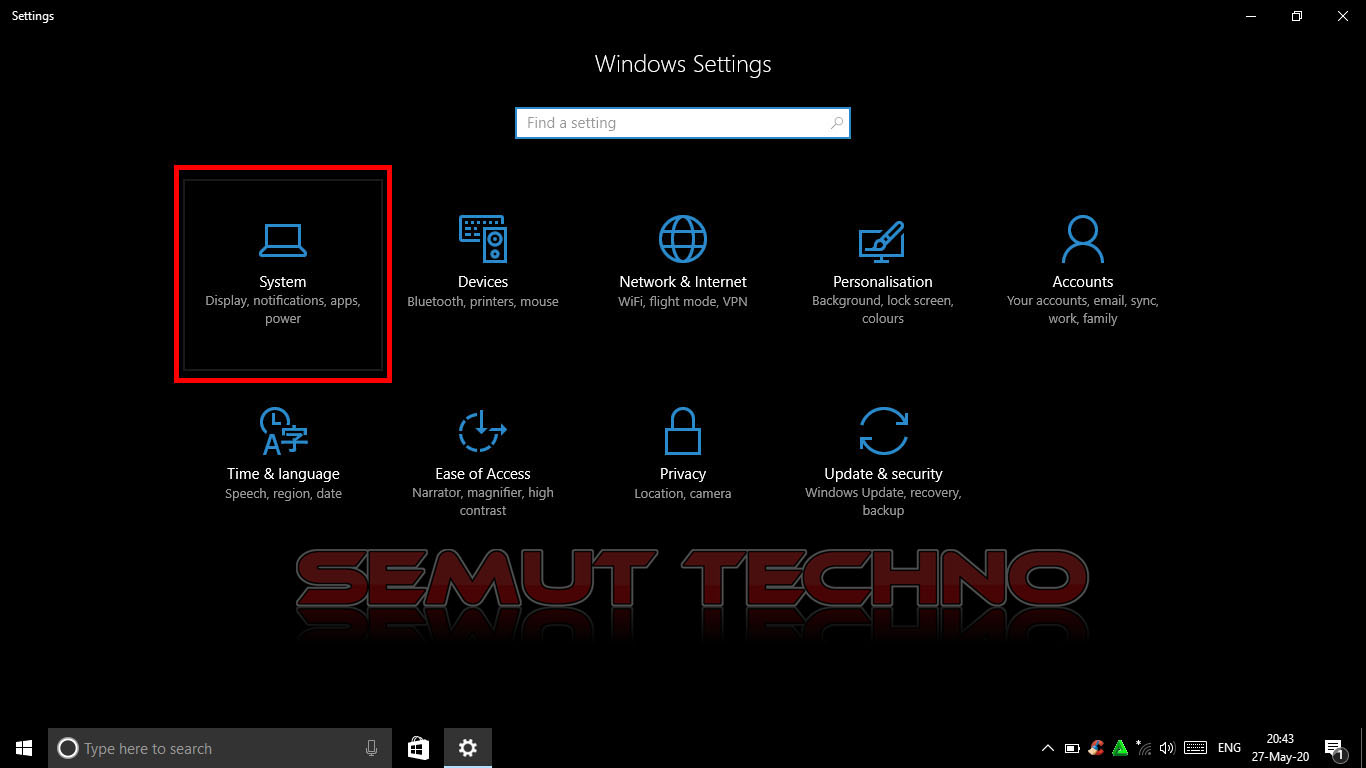Click the Settings gear taskbar button
This screenshot has width=1366, height=768.
pyautogui.click(x=467, y=748)
